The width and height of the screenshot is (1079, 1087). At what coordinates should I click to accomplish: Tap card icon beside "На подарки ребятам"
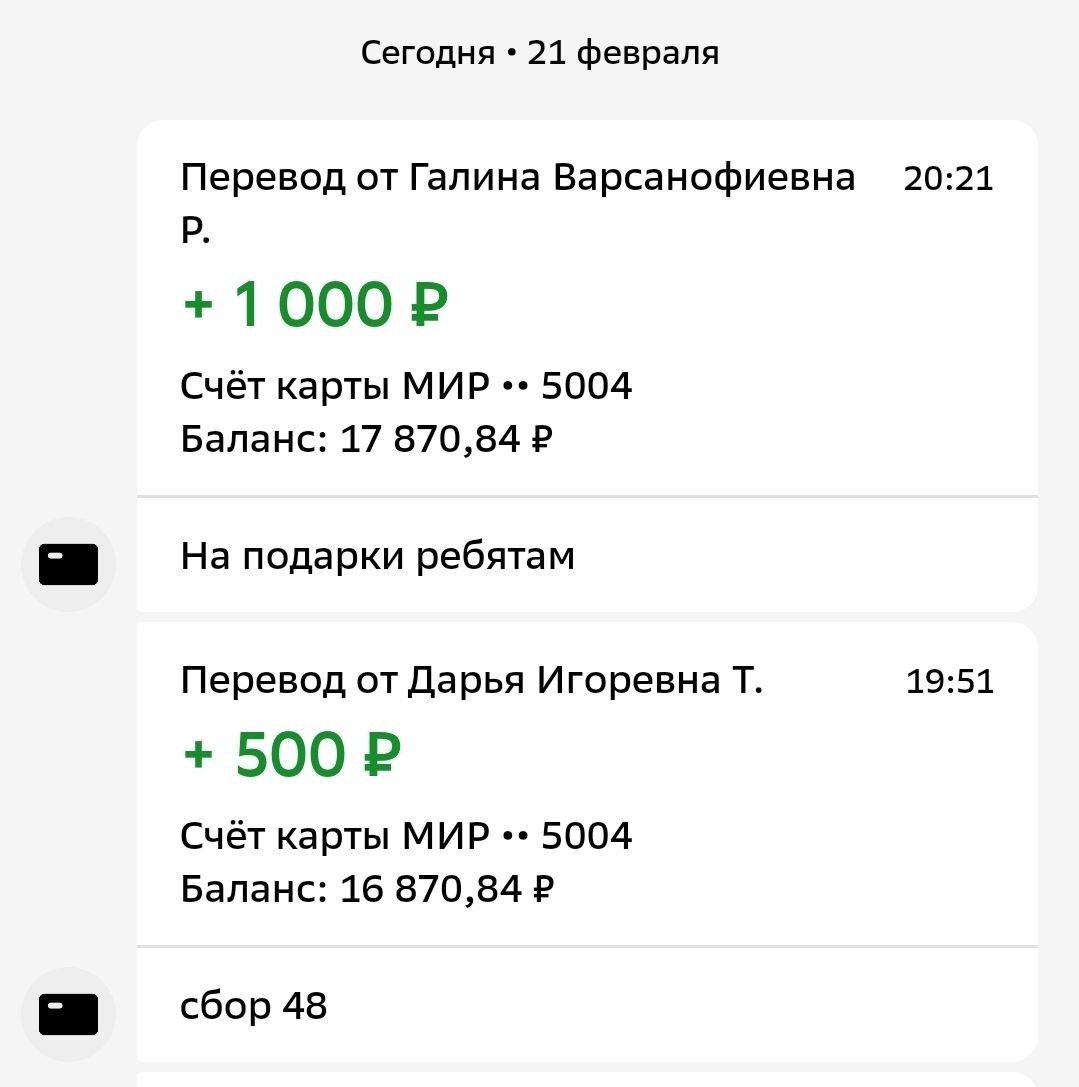[68, 564]
